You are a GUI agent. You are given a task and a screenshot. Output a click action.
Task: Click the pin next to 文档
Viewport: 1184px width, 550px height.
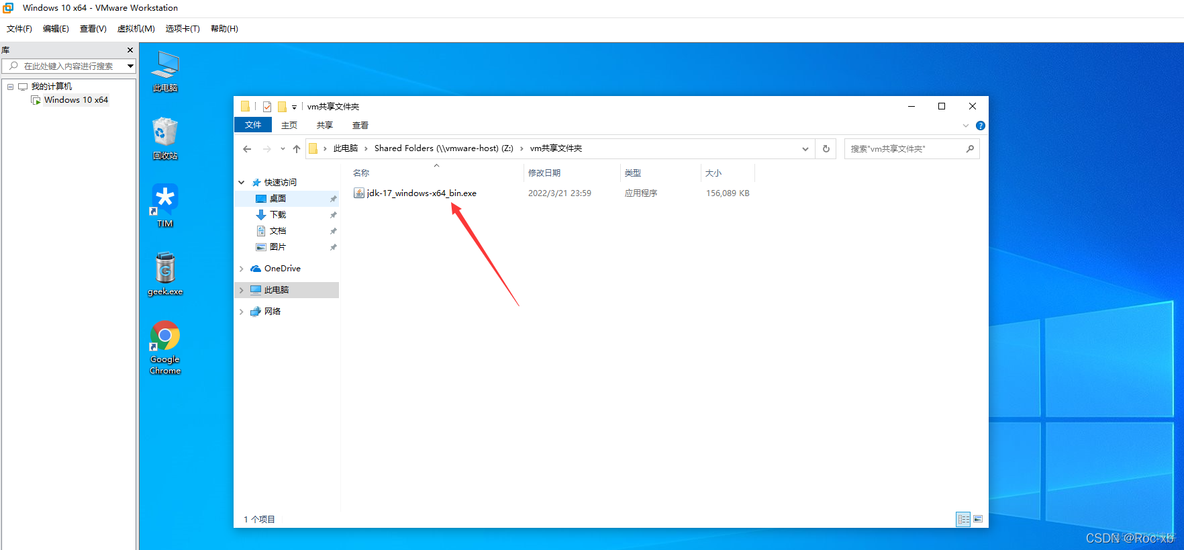tap(333, 231)
